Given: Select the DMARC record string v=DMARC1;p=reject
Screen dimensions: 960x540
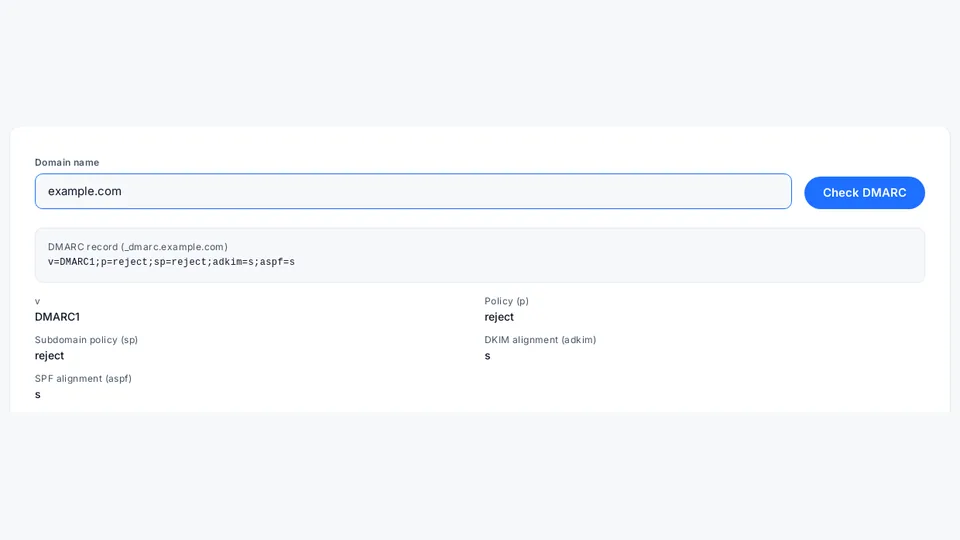Looking at the screenshot, I should pyautogui.click(x=171, y=262).
